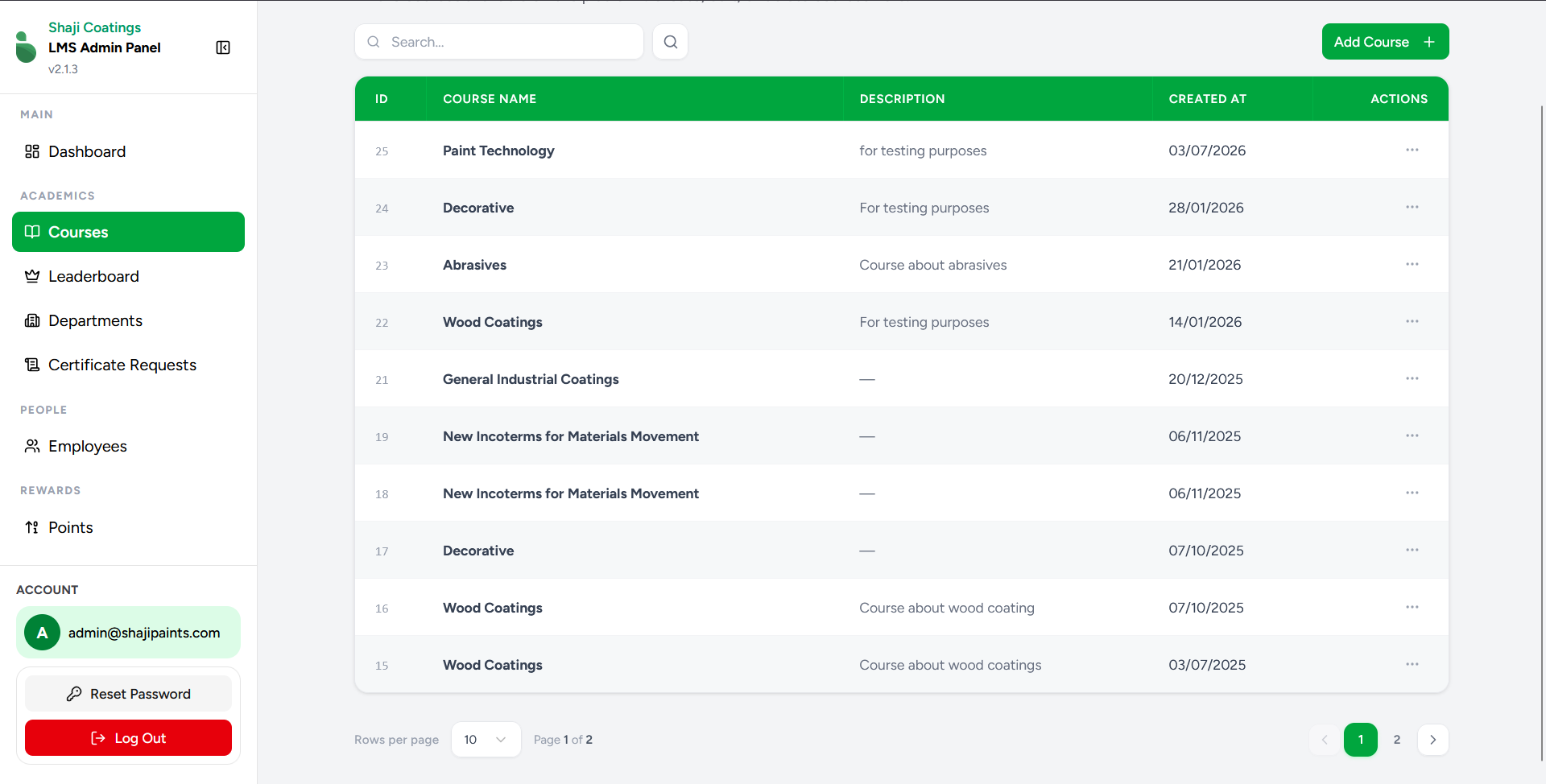Image resolution: width=1546 pixels, height=784 pixels.
Task: Click course name Abrasives
Action: 474,265
